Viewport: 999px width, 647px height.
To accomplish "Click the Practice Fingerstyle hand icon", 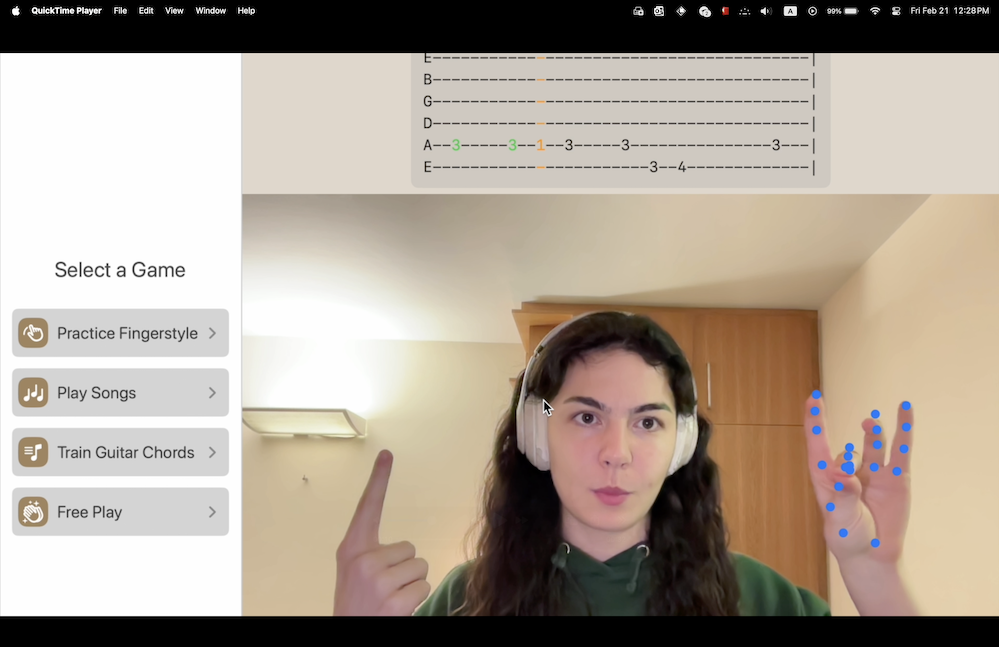I will (x=33, y=333).
